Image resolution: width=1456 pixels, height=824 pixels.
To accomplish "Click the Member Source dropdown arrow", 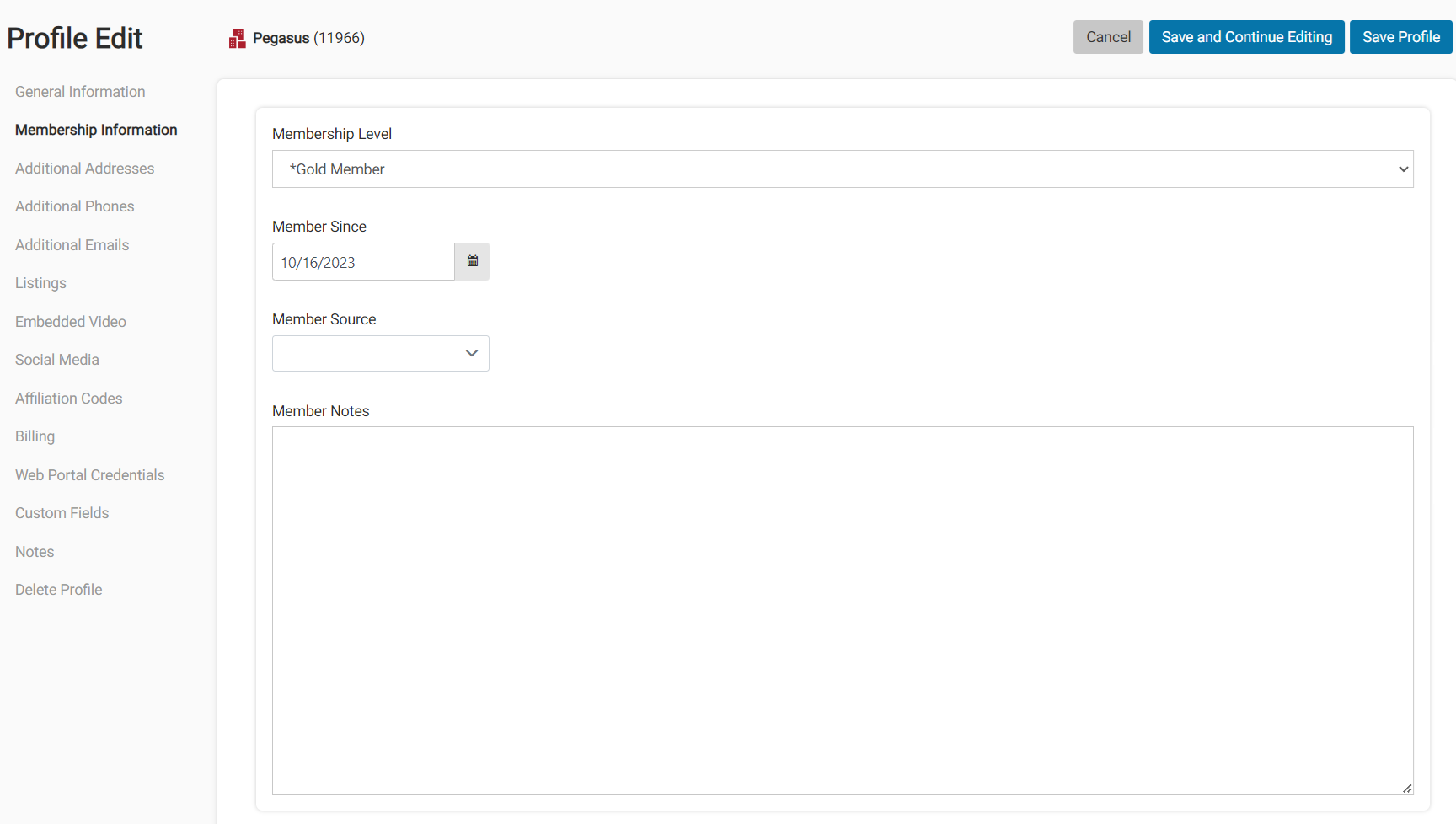I will pos(471,353).
